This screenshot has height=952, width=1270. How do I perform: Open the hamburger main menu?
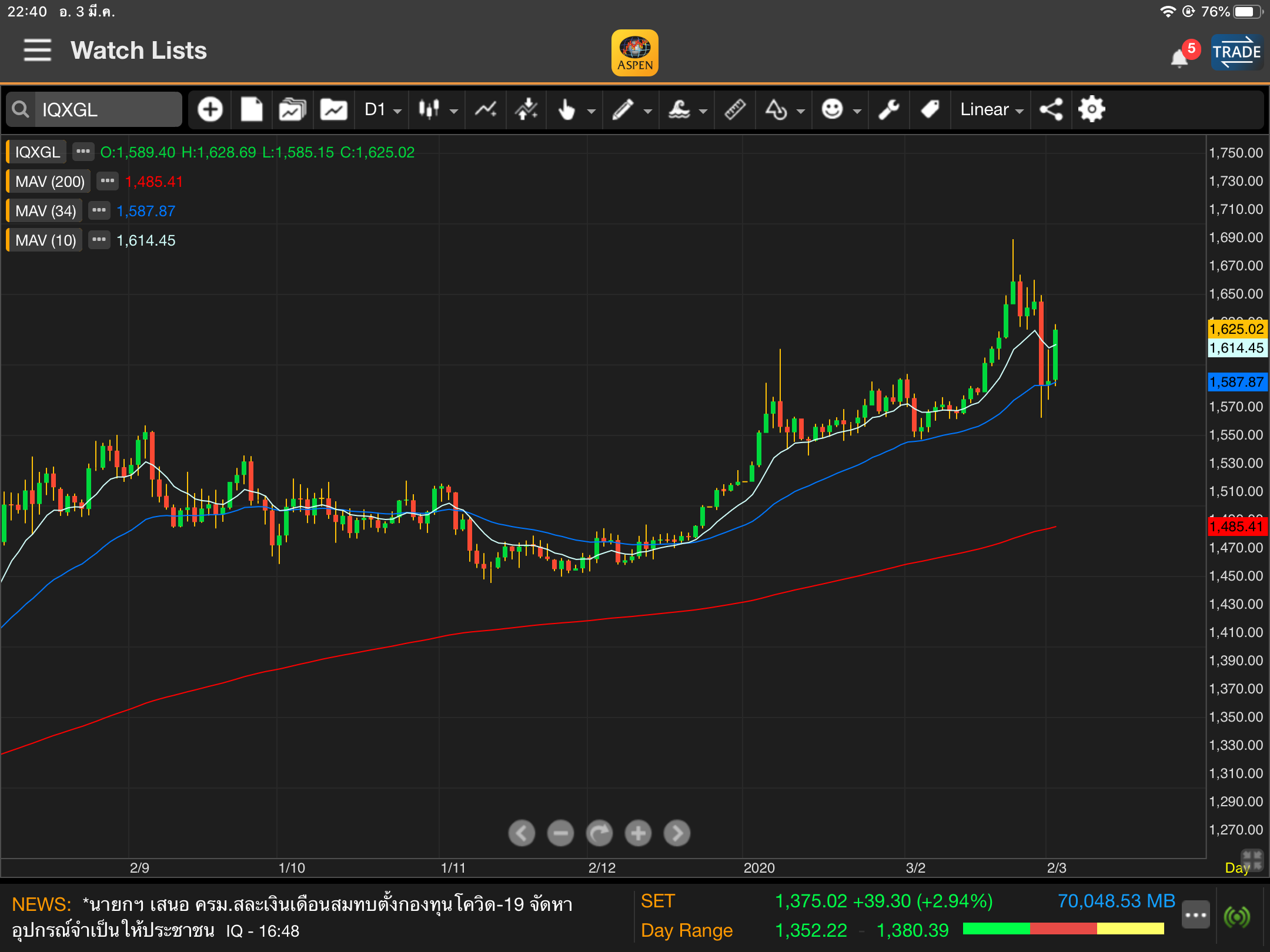[37, 51]
